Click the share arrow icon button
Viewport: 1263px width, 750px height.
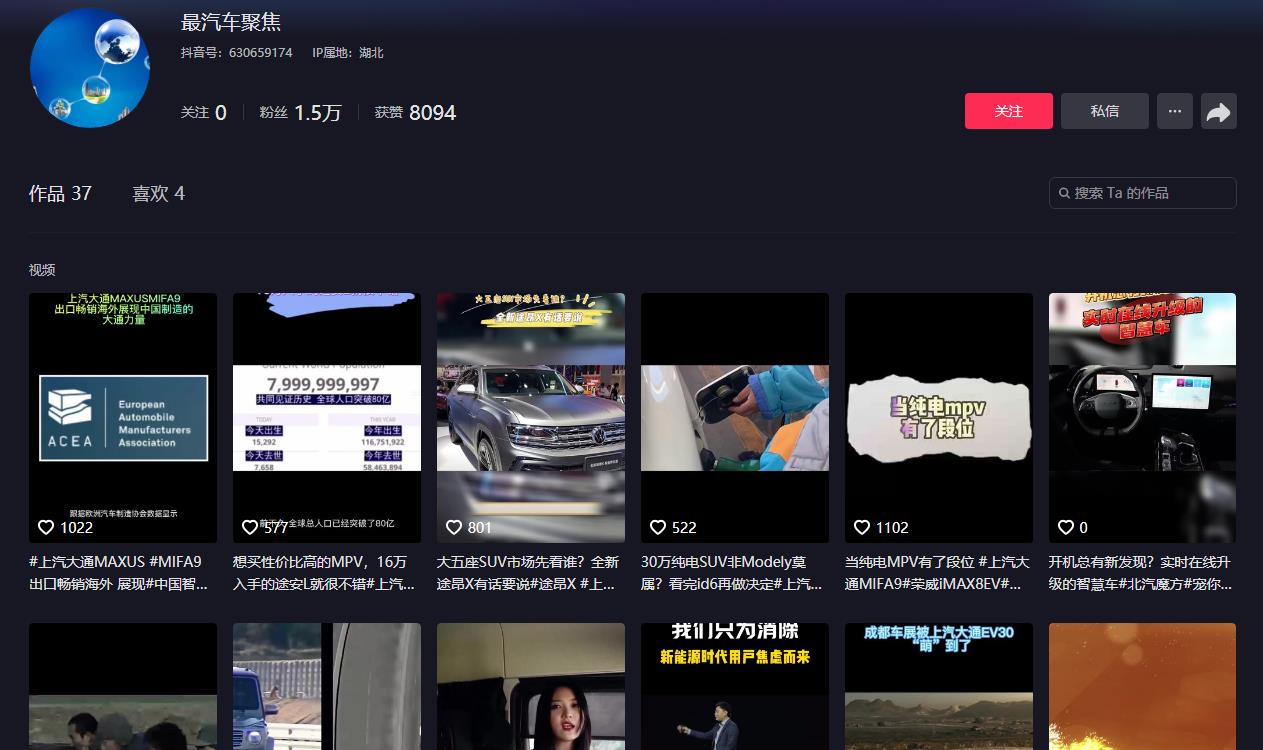coord(1218,111)
